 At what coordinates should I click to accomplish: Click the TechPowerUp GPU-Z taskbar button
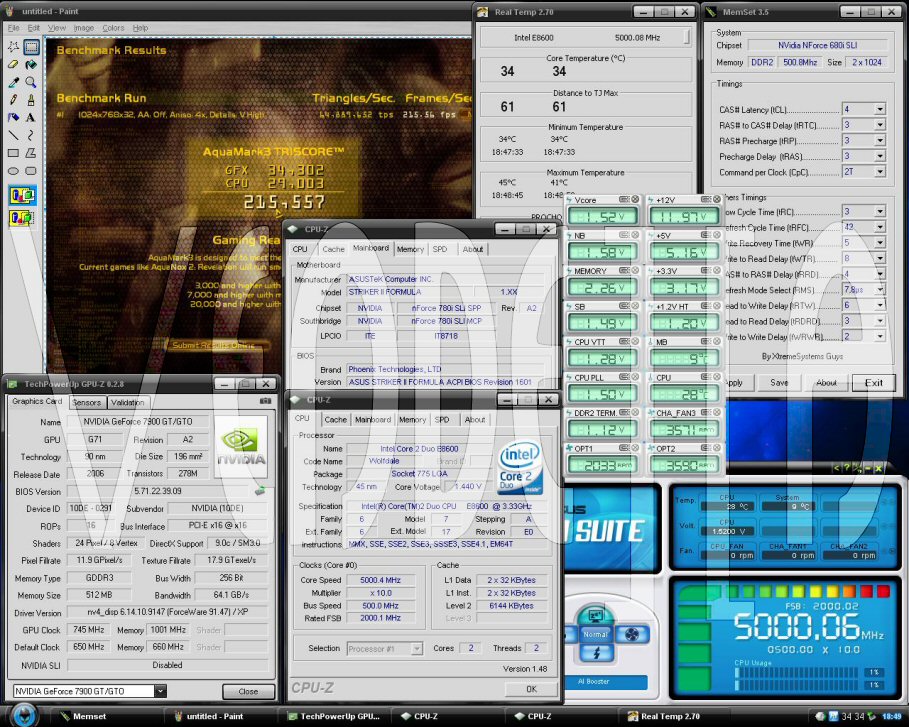pyautogui.click(x=334, y=717)
